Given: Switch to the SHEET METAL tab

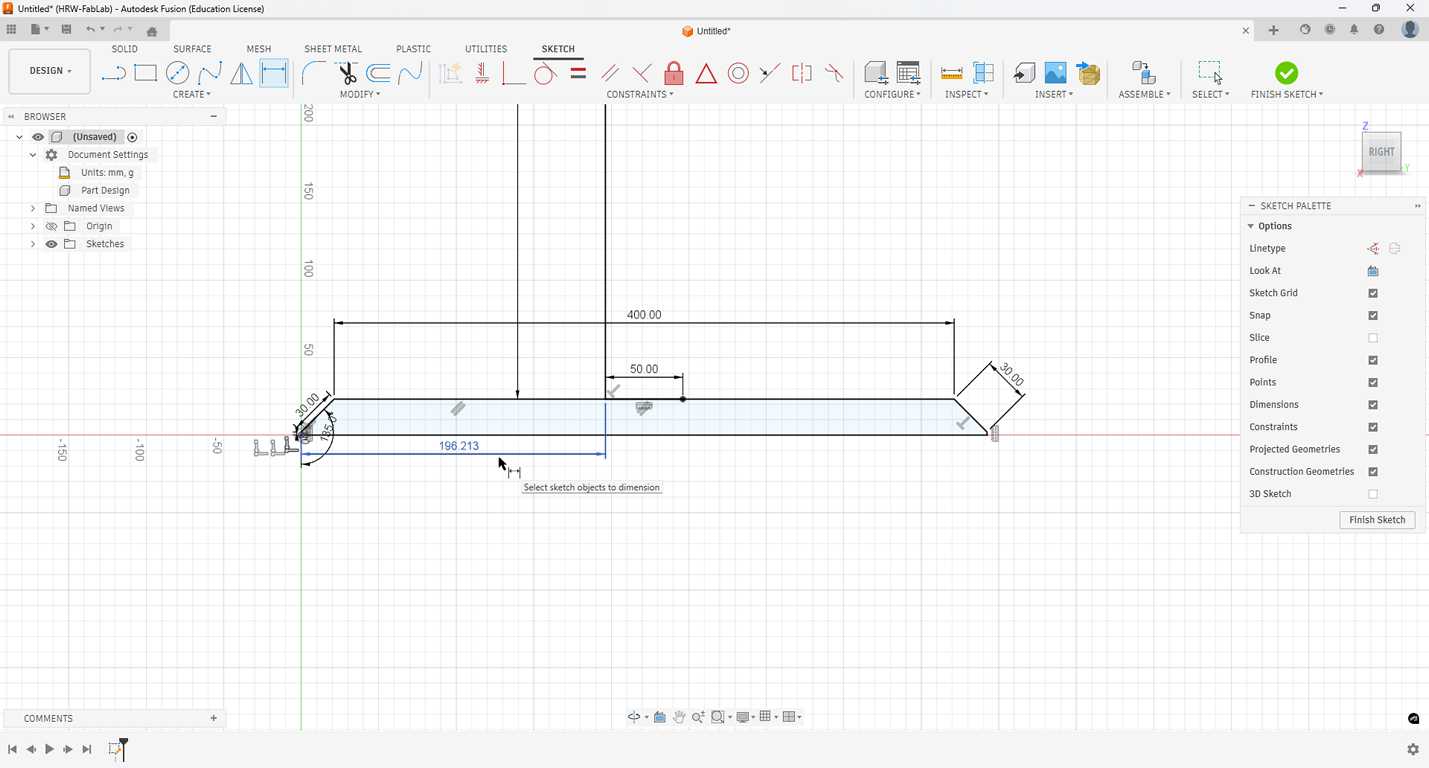Looking at the screenshot, I should 333,49.
